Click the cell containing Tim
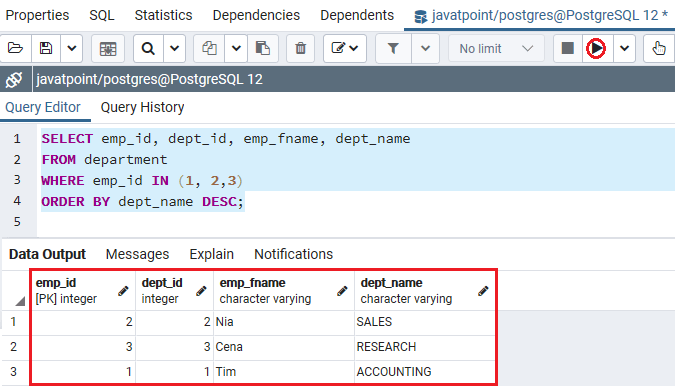Image resolution: width=675 pixels, height=386 pixels. (x=284, y=372)
